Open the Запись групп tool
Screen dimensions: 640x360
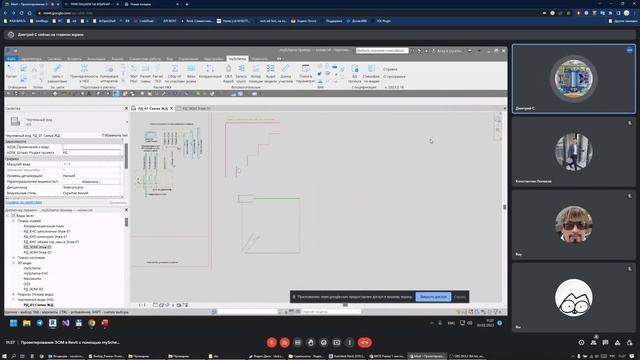point(241,73)
